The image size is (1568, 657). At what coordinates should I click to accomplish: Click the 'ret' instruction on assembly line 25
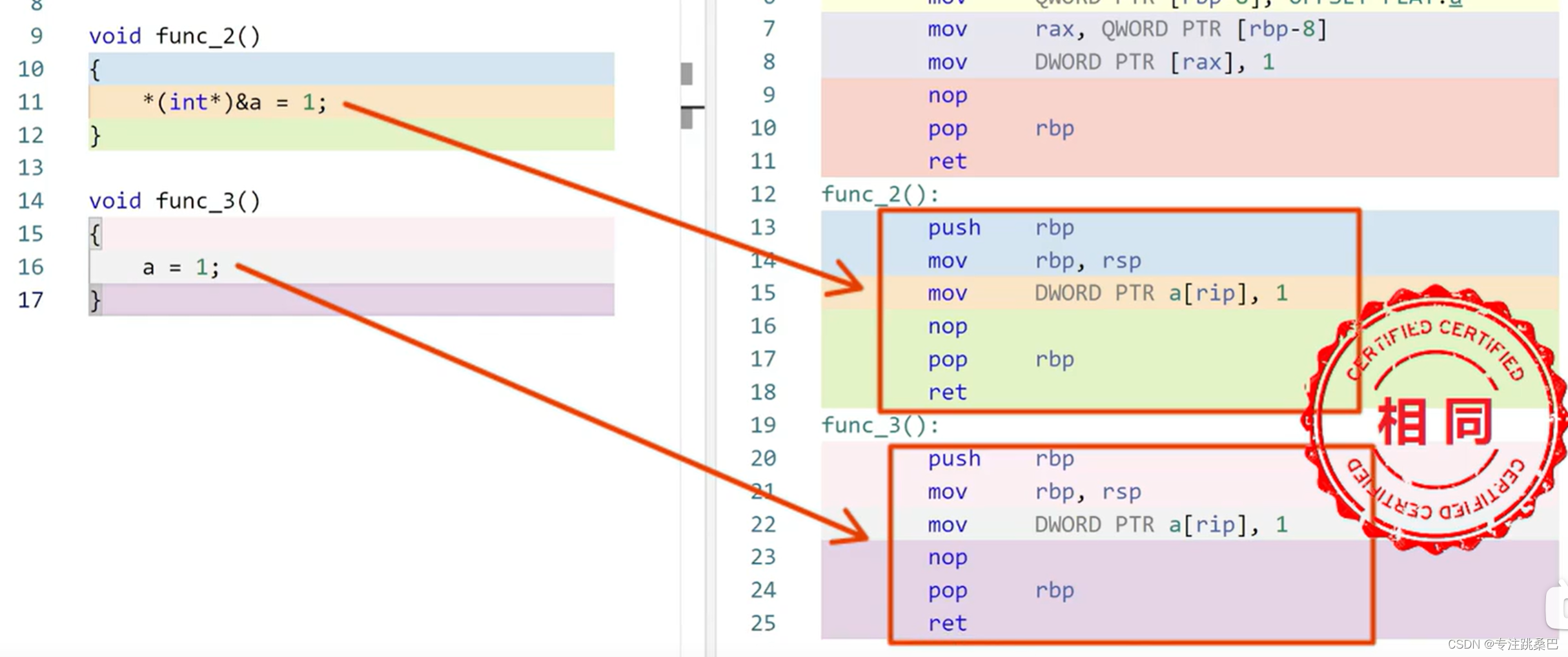(947, 623)
